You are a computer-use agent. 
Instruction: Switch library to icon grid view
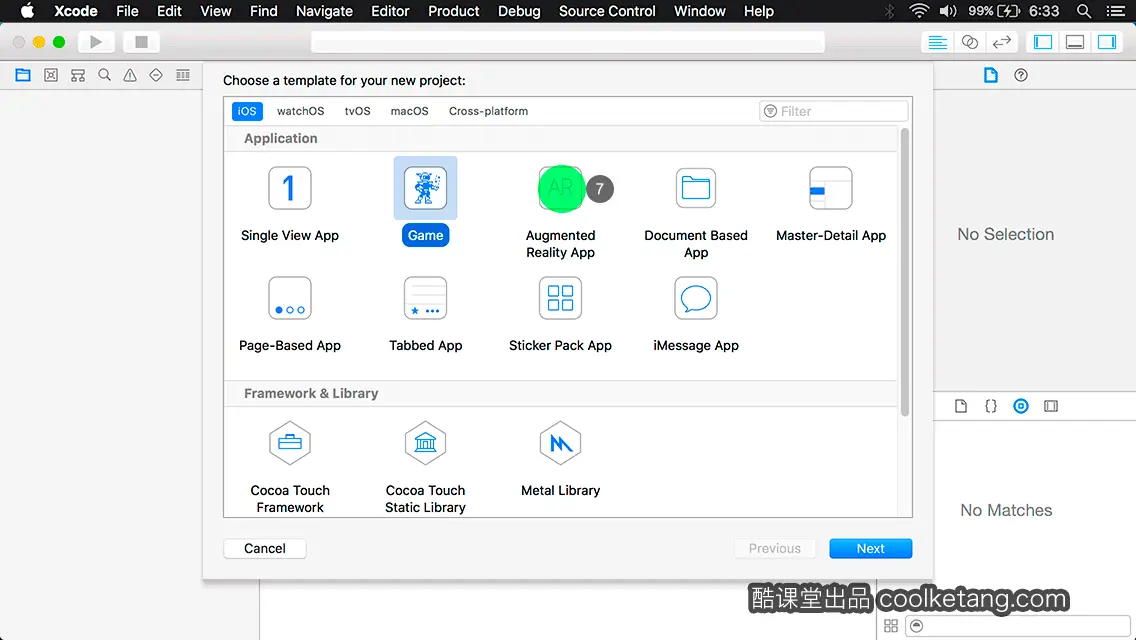[891, 626]
